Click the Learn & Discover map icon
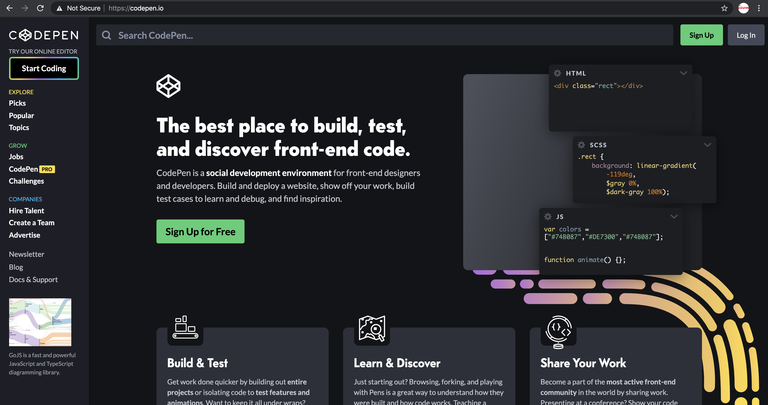 (372, 328)
